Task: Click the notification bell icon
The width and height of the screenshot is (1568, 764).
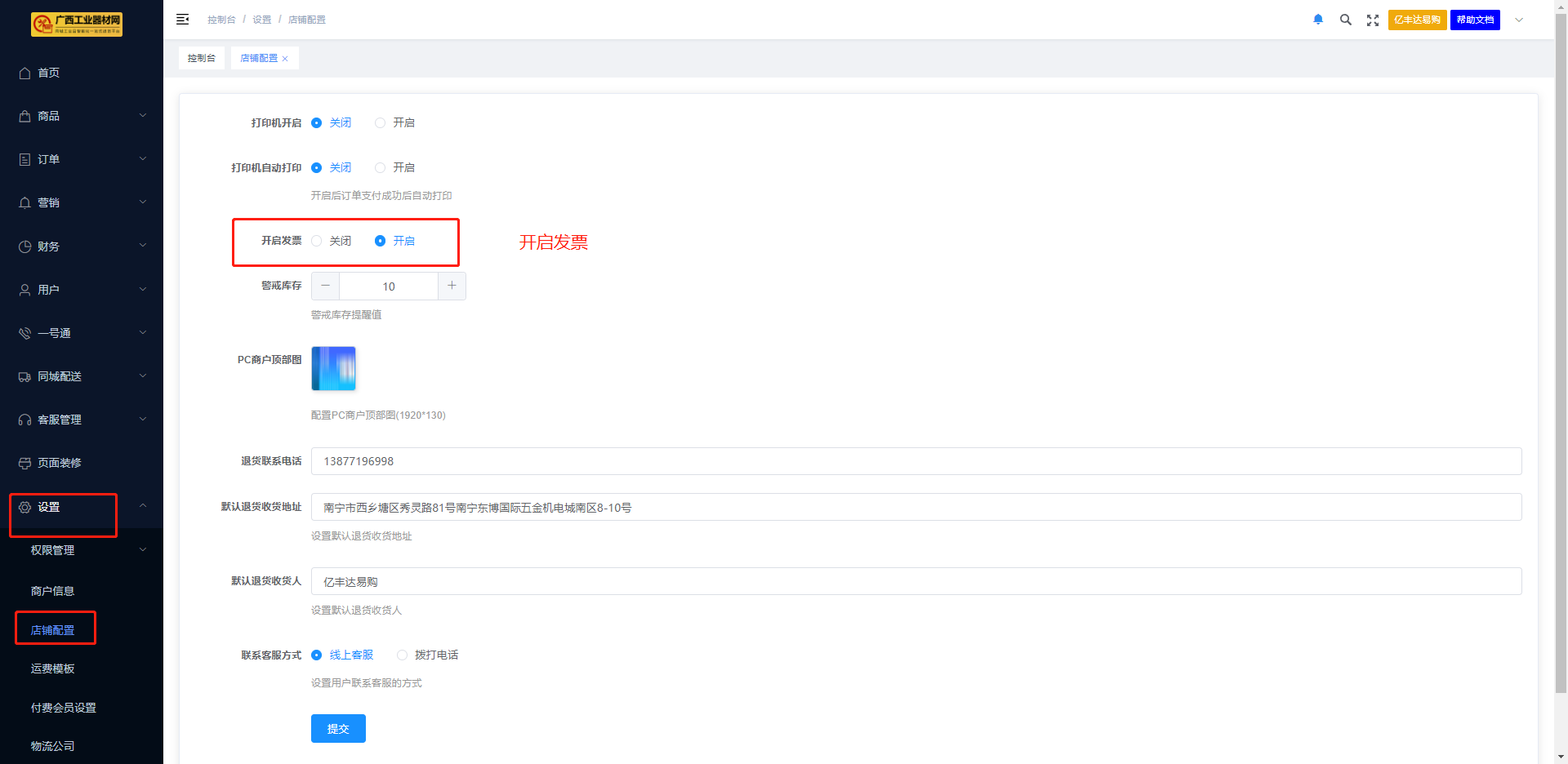Action: pyautogui.click(x=1318, y=20)
